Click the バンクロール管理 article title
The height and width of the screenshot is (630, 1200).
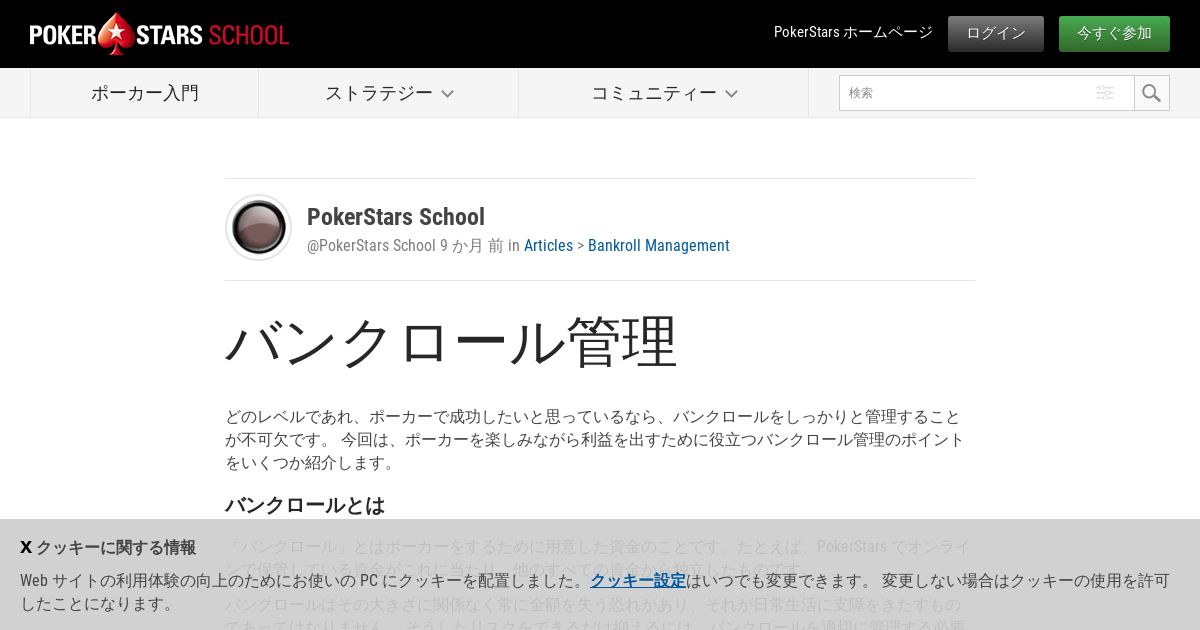tap(451, 343)
